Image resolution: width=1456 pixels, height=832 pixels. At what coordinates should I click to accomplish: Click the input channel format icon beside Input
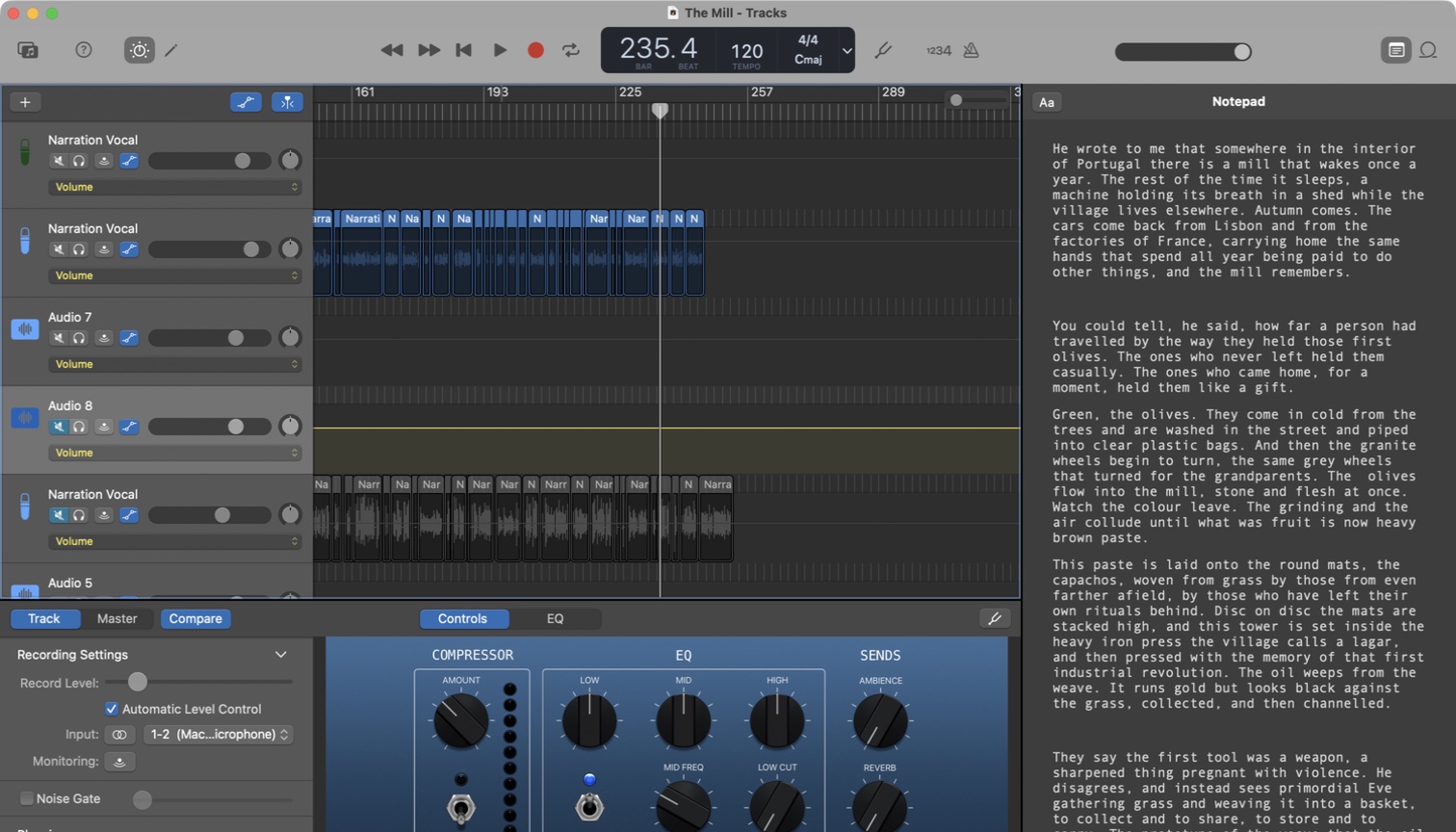[119, 735]
